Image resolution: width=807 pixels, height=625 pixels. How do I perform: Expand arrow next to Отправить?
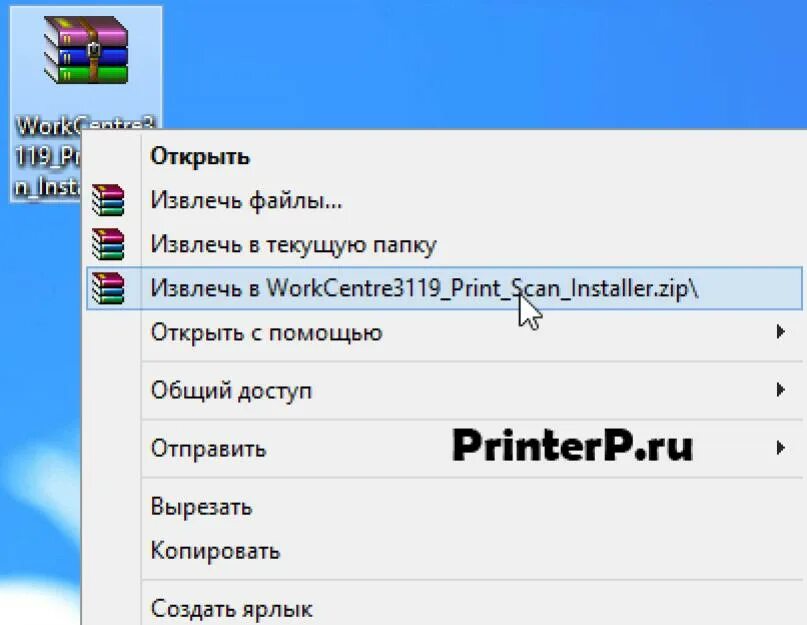[x=781, y=448]
